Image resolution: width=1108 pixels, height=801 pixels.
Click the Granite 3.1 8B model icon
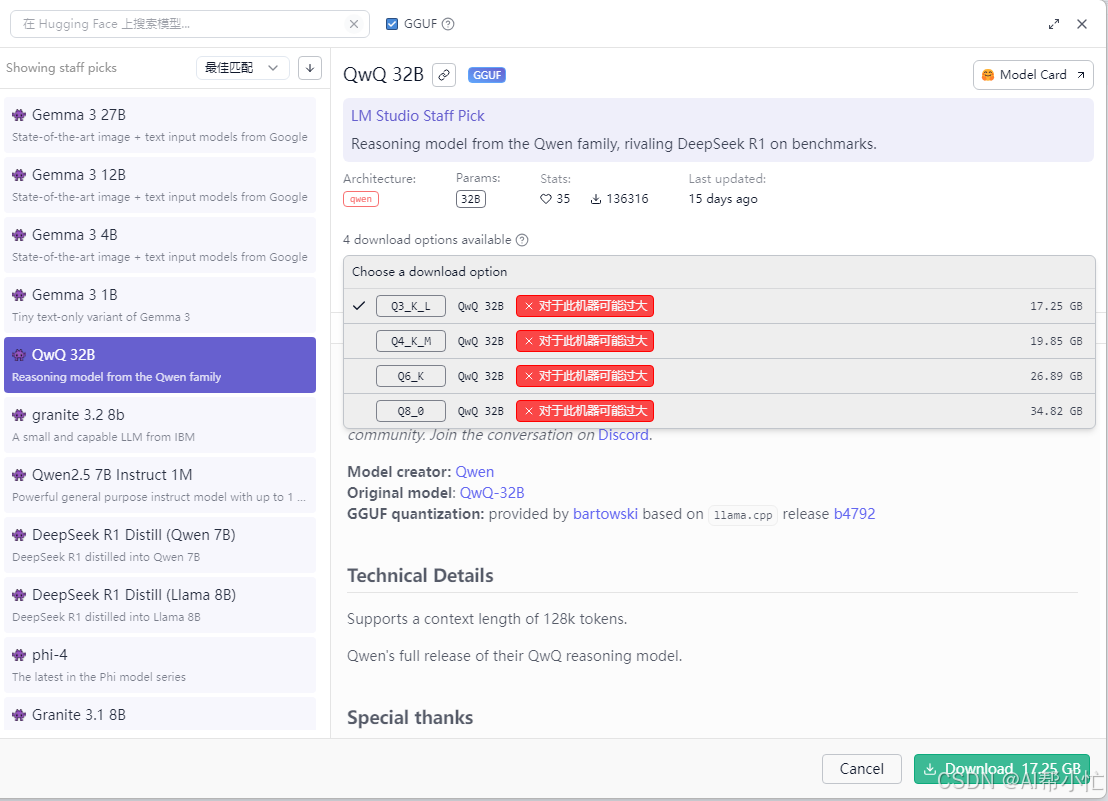[19, 716]
